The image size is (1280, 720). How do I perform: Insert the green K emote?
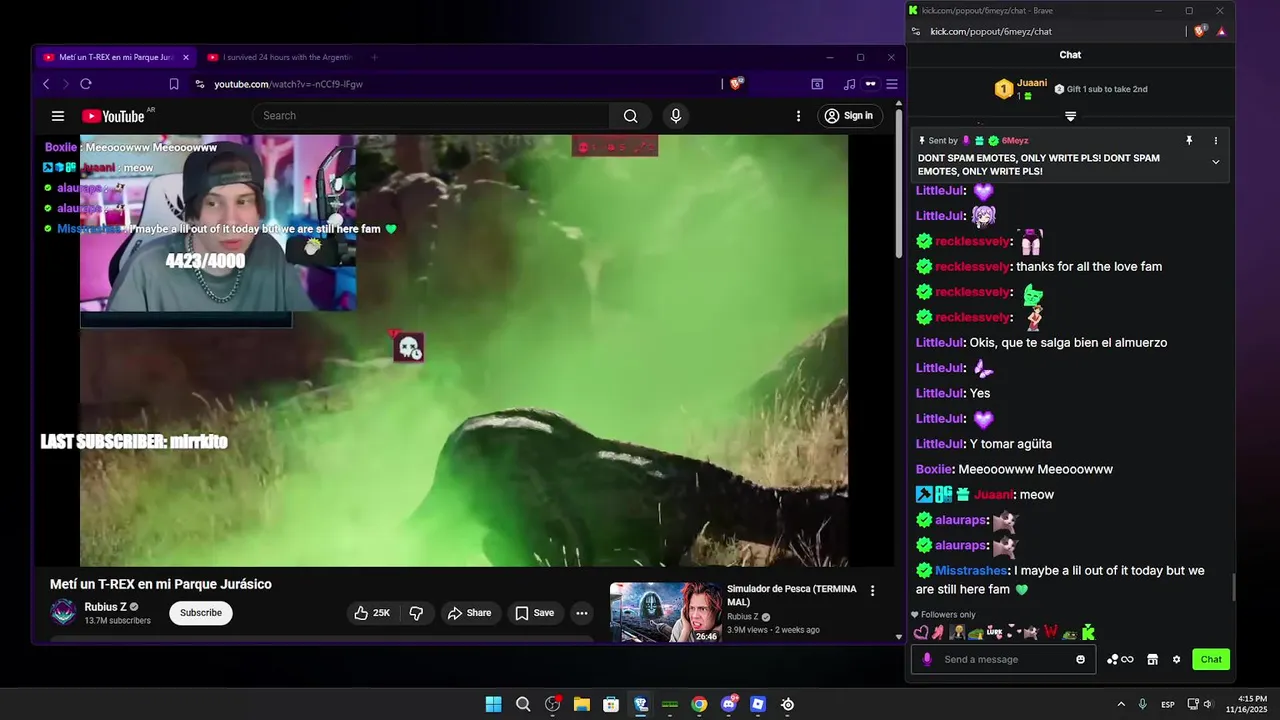[1088, 633]
